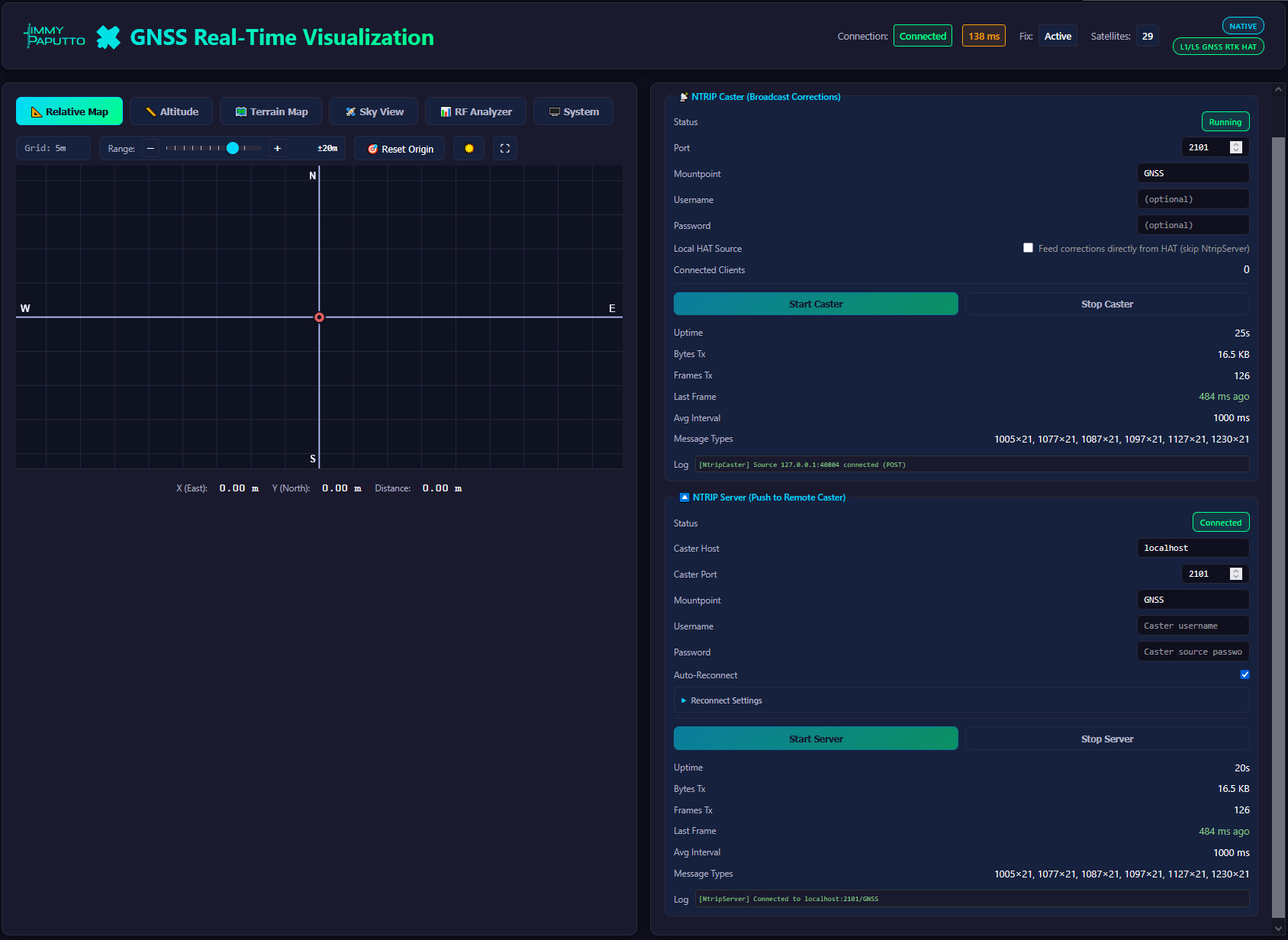The image size is (1288, 940).
Task: Click the NtripCaster log line
Action: (x=971, y=464)
